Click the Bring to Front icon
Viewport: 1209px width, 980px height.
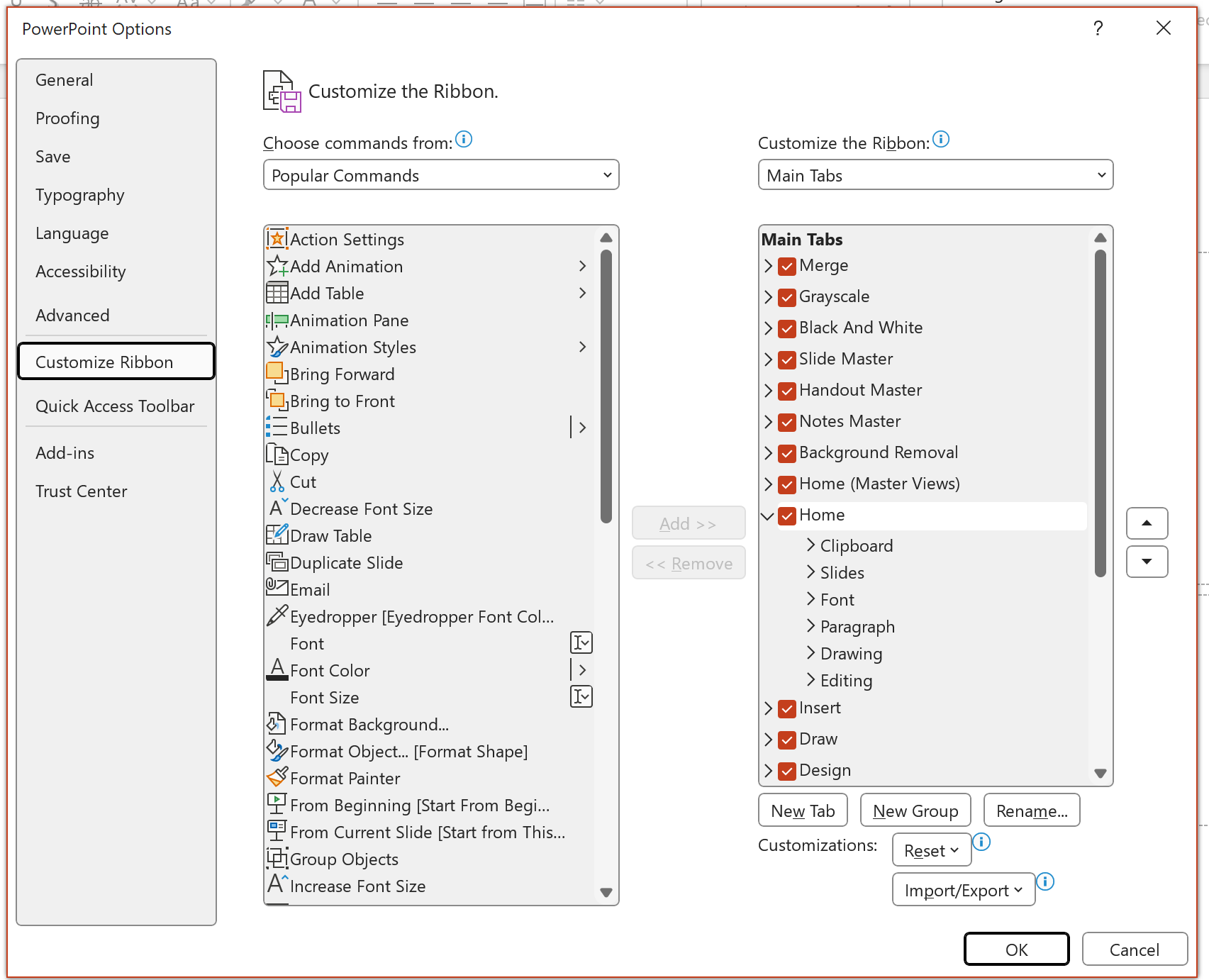(277, 401)
